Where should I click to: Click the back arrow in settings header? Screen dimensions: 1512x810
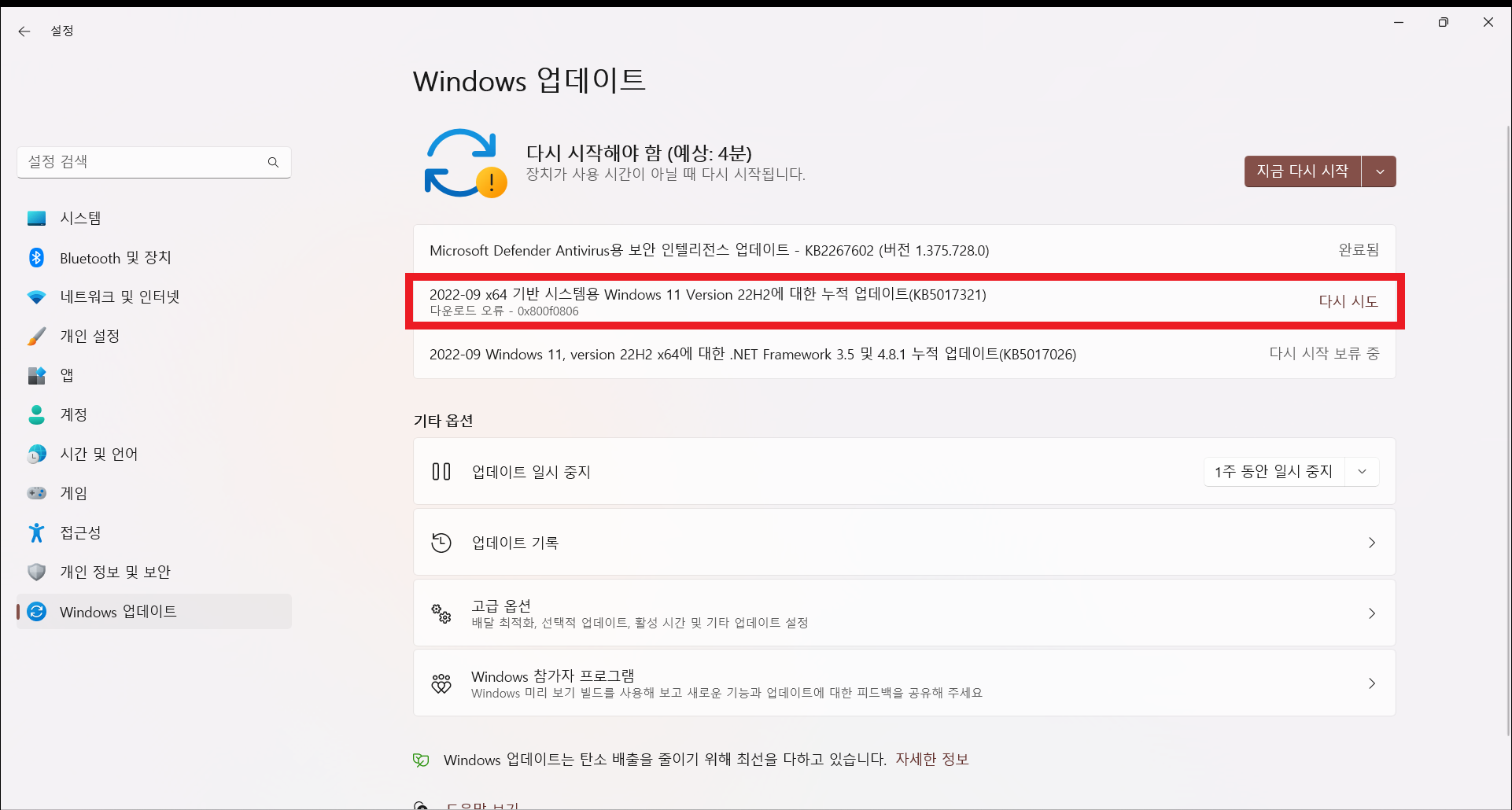(24, 31)
